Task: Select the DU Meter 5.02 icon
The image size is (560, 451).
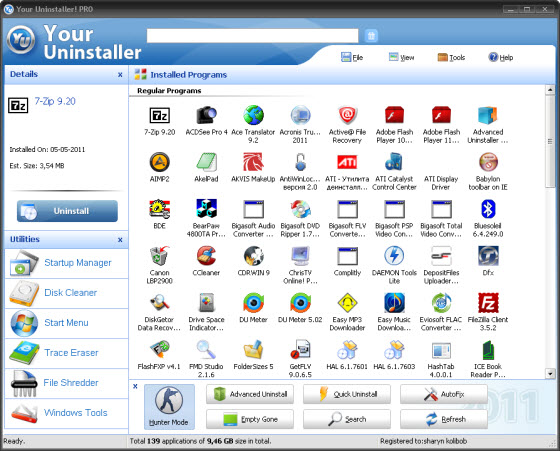Action: (x=300, y=302)
